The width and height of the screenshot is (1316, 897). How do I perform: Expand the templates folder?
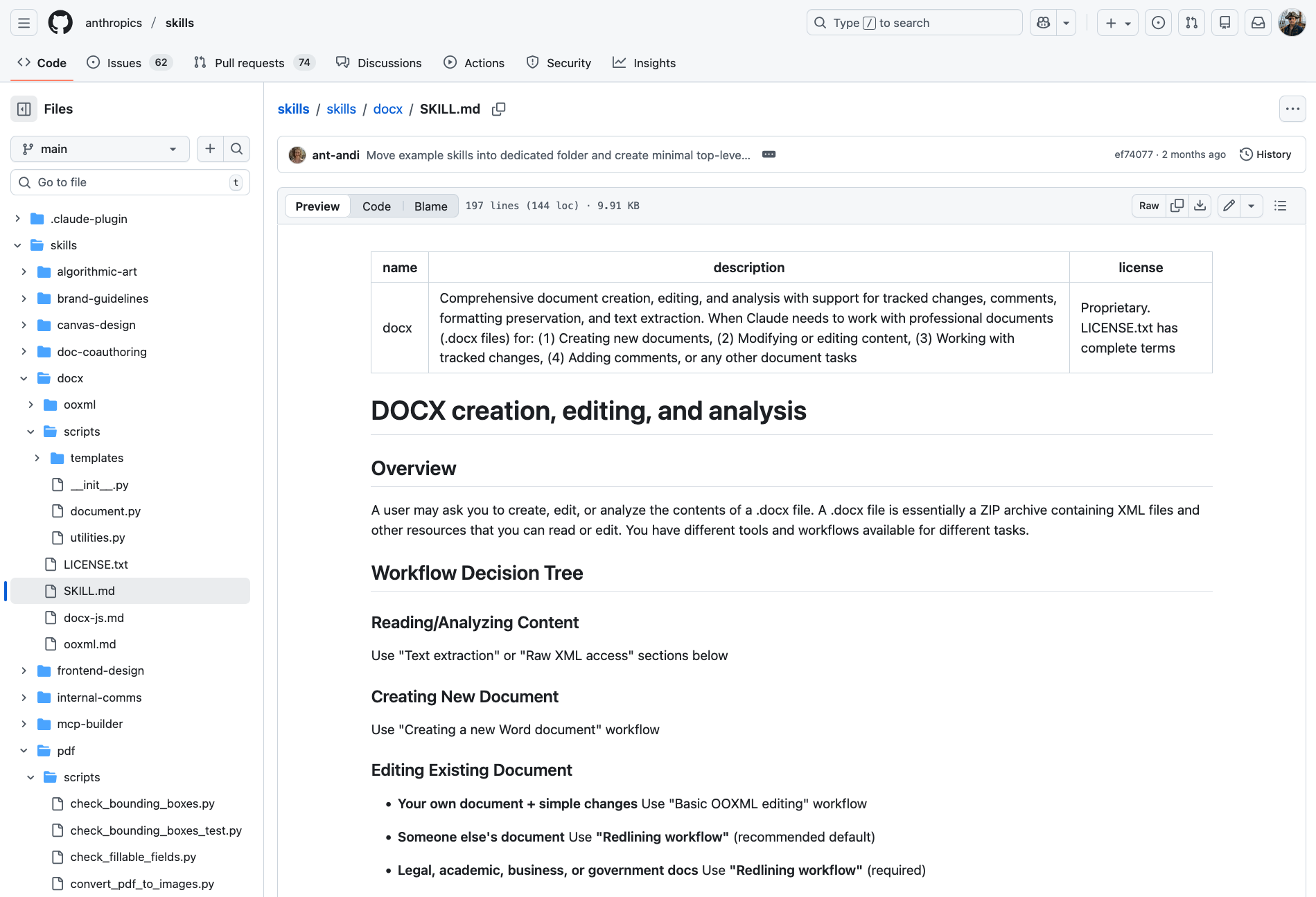click(x=37, y=458)
